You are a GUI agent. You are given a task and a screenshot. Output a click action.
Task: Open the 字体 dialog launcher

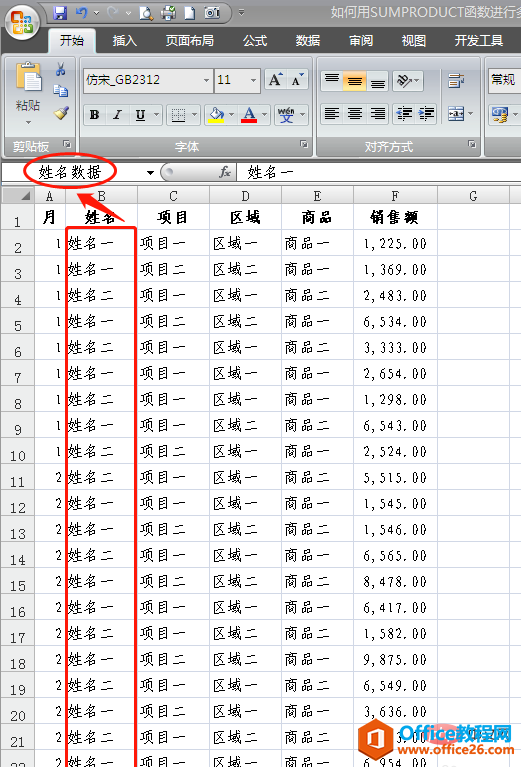click(304, 144)
